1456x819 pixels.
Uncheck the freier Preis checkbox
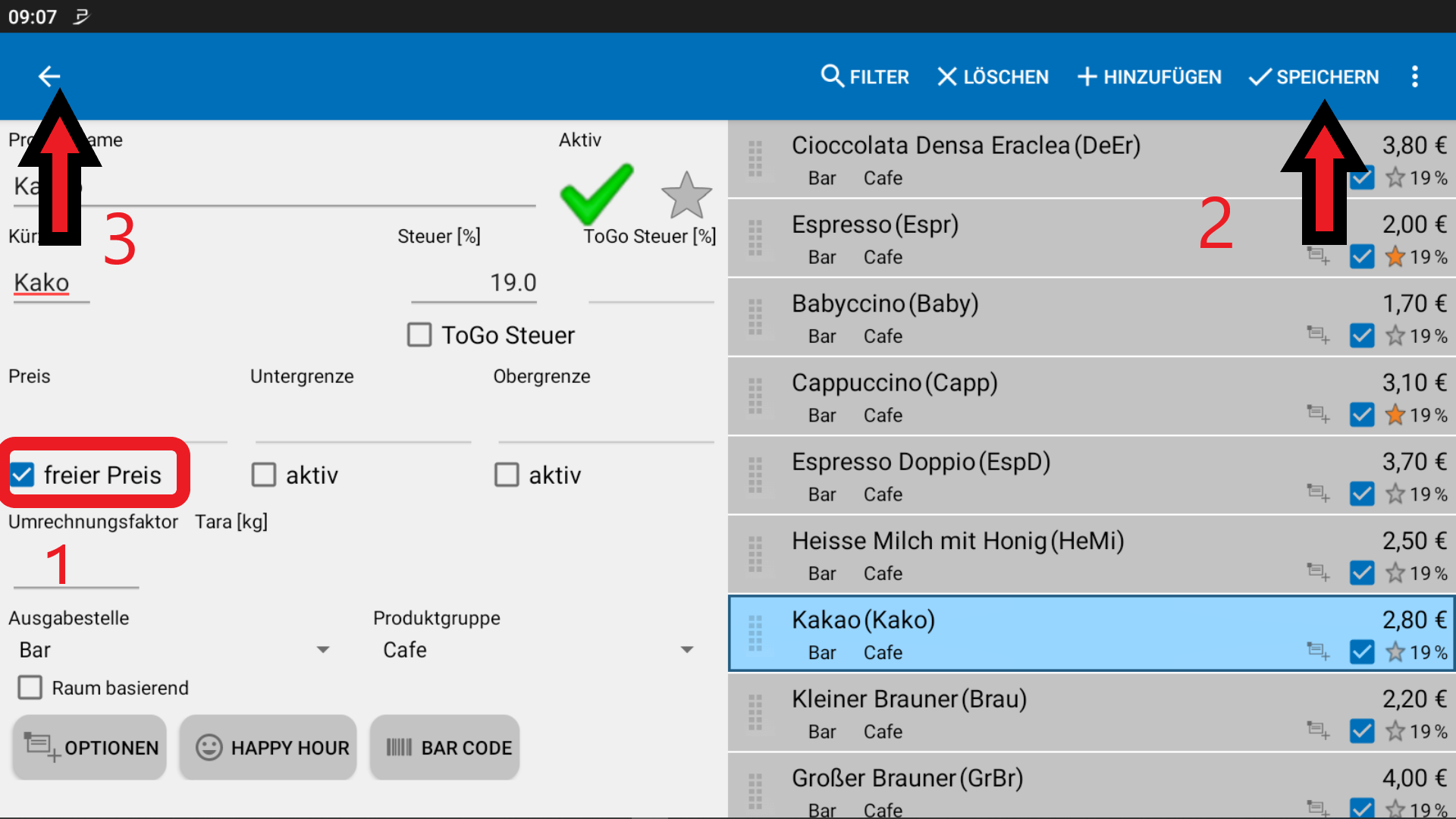[23, 475]
